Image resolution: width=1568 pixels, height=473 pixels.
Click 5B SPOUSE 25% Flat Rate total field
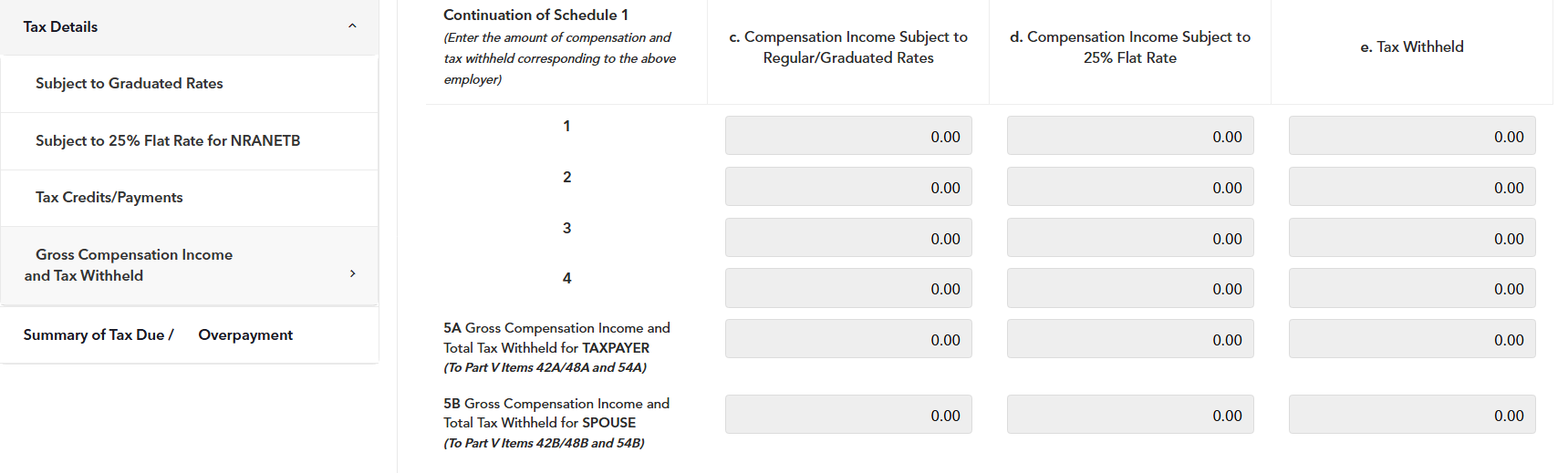(1130, 415)
